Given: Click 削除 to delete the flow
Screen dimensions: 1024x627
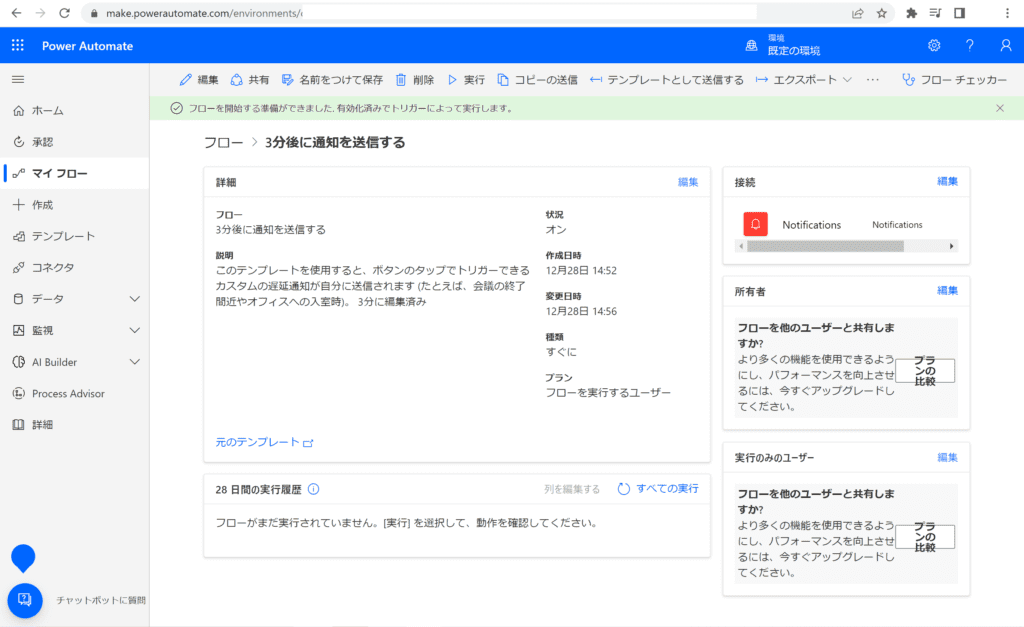Looking at the screenshot, I should tap(414, 80).
